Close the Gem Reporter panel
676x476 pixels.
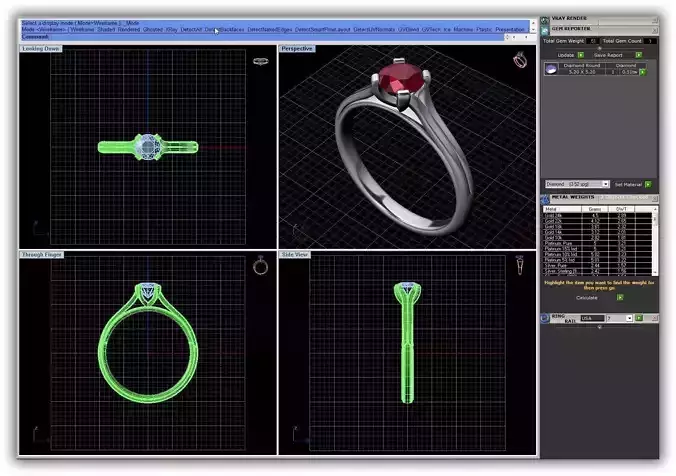click(x=654, y=30)
